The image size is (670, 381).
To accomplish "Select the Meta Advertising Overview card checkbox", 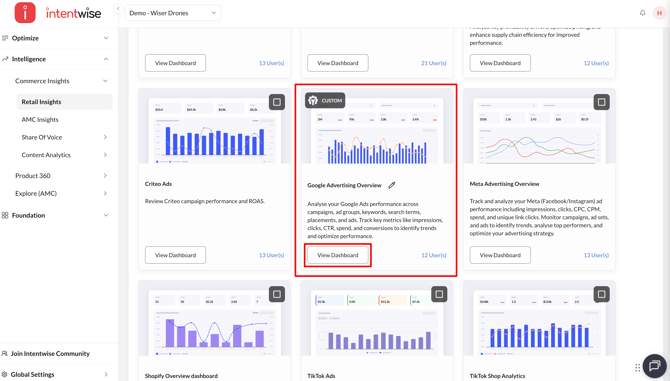I will tap(602, 102).
